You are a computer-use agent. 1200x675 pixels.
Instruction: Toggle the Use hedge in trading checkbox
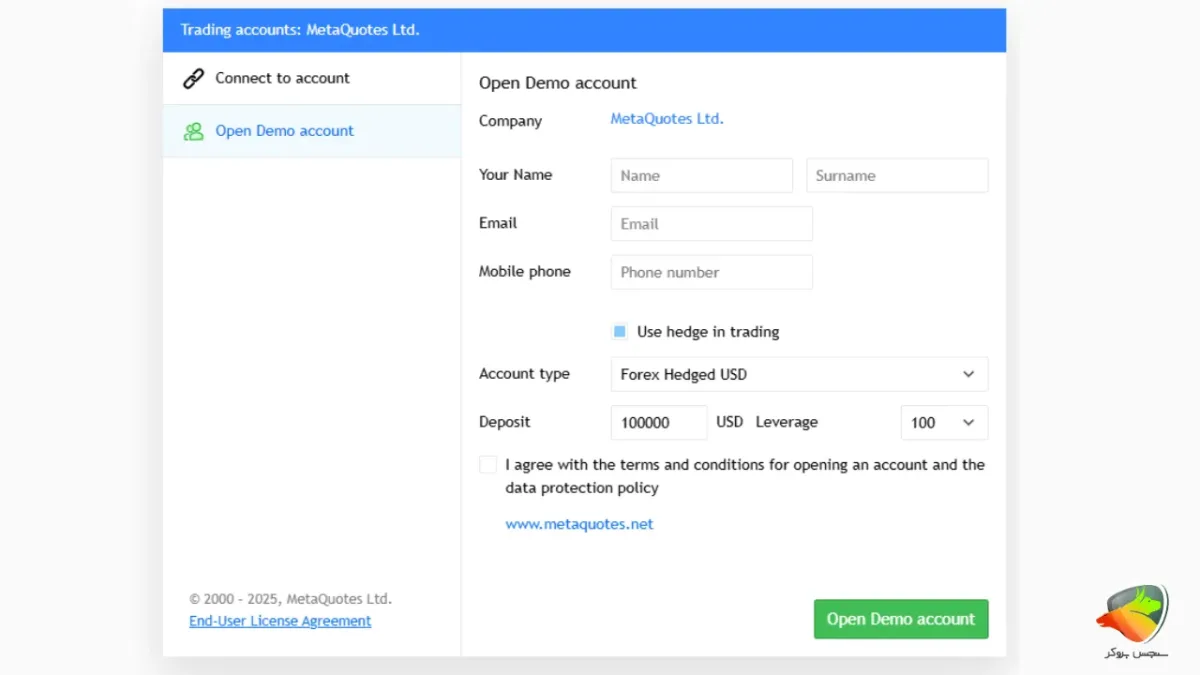pyautogui.click(x=620, y=332)
